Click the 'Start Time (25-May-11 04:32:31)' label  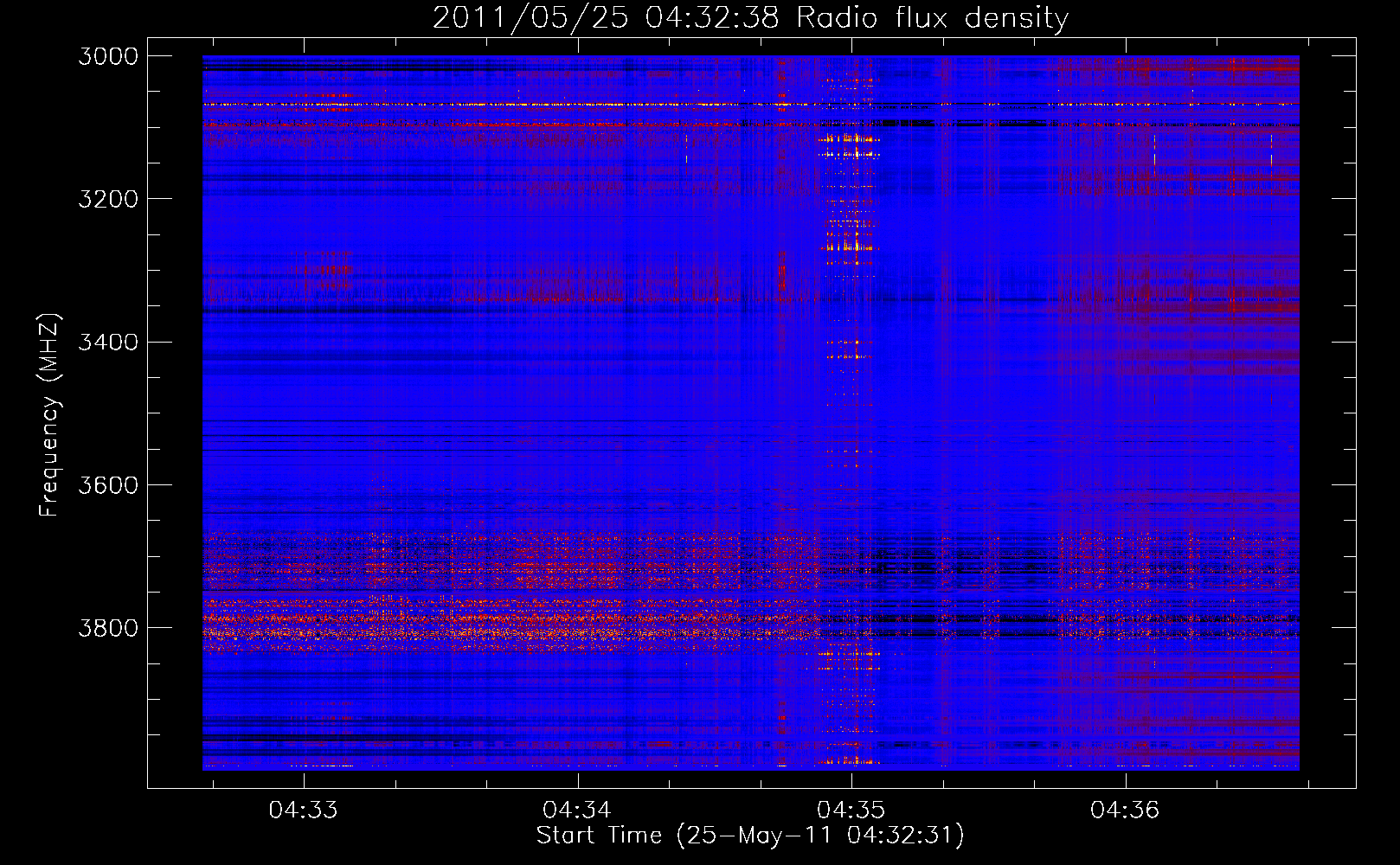[750, 836]
